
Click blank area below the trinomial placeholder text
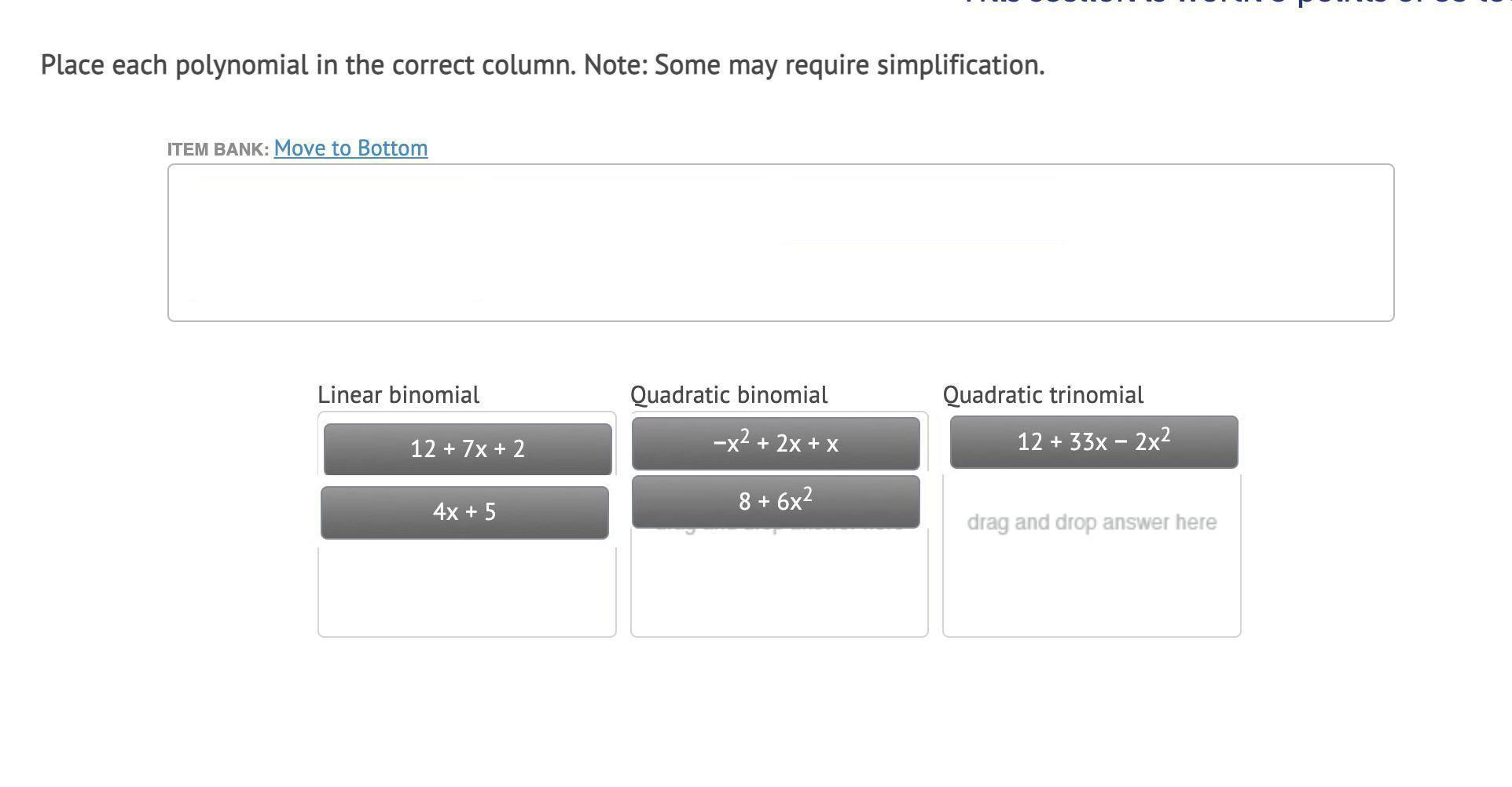[1092, 591]
